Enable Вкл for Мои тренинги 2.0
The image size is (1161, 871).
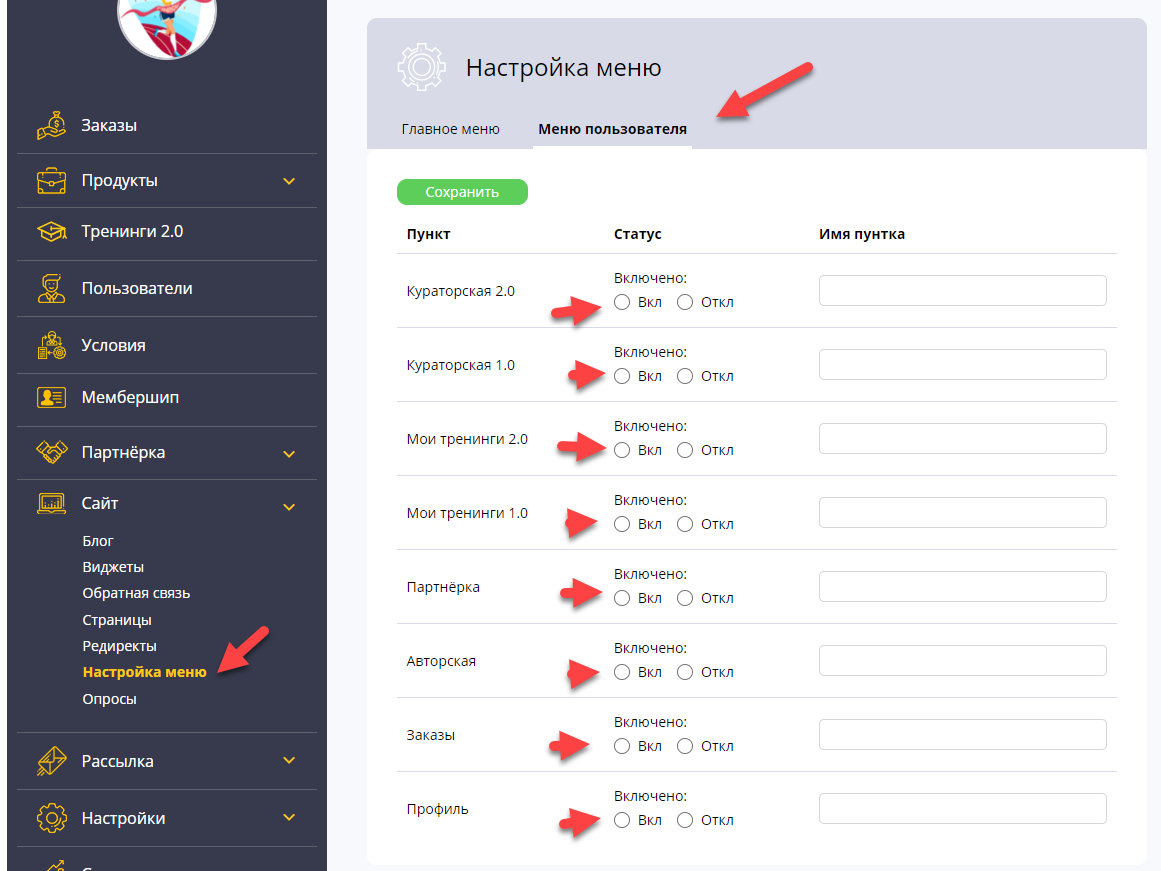click(622, 450)
